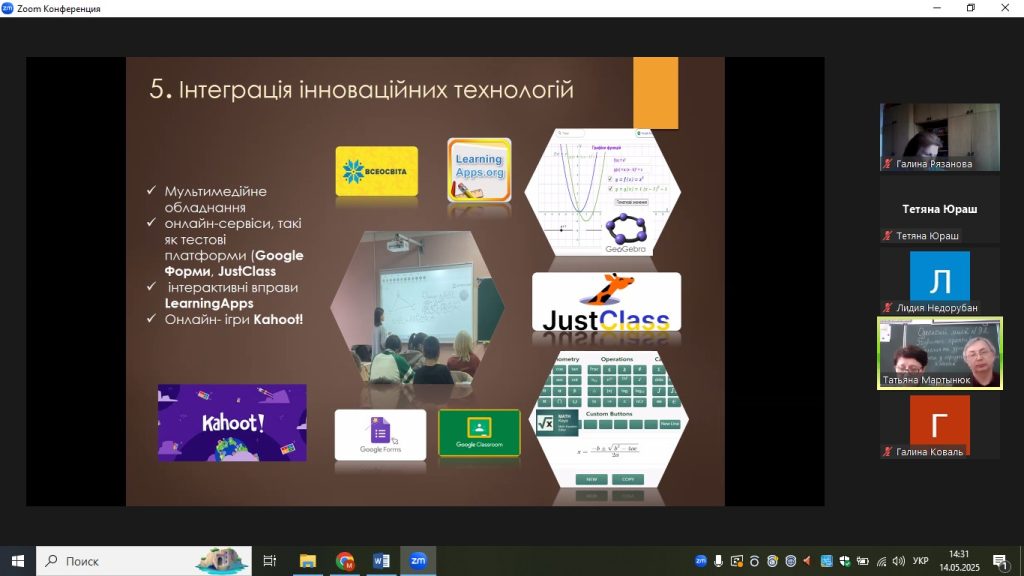Image resolution: width=1024 pixels, height=576 pixels.
Task: Switch the УКР input language indicator
Action: point(921,561)
